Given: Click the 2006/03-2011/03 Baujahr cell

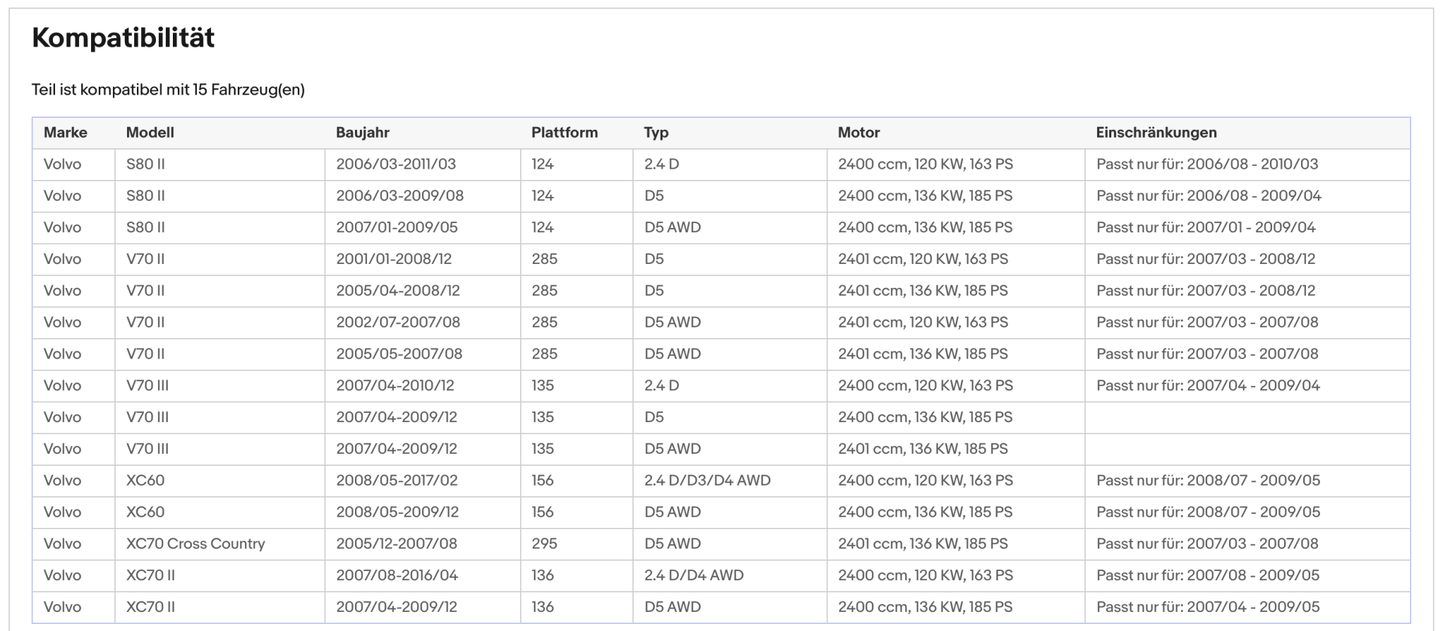Looking at the screenshot, I should tap(395, 164).
